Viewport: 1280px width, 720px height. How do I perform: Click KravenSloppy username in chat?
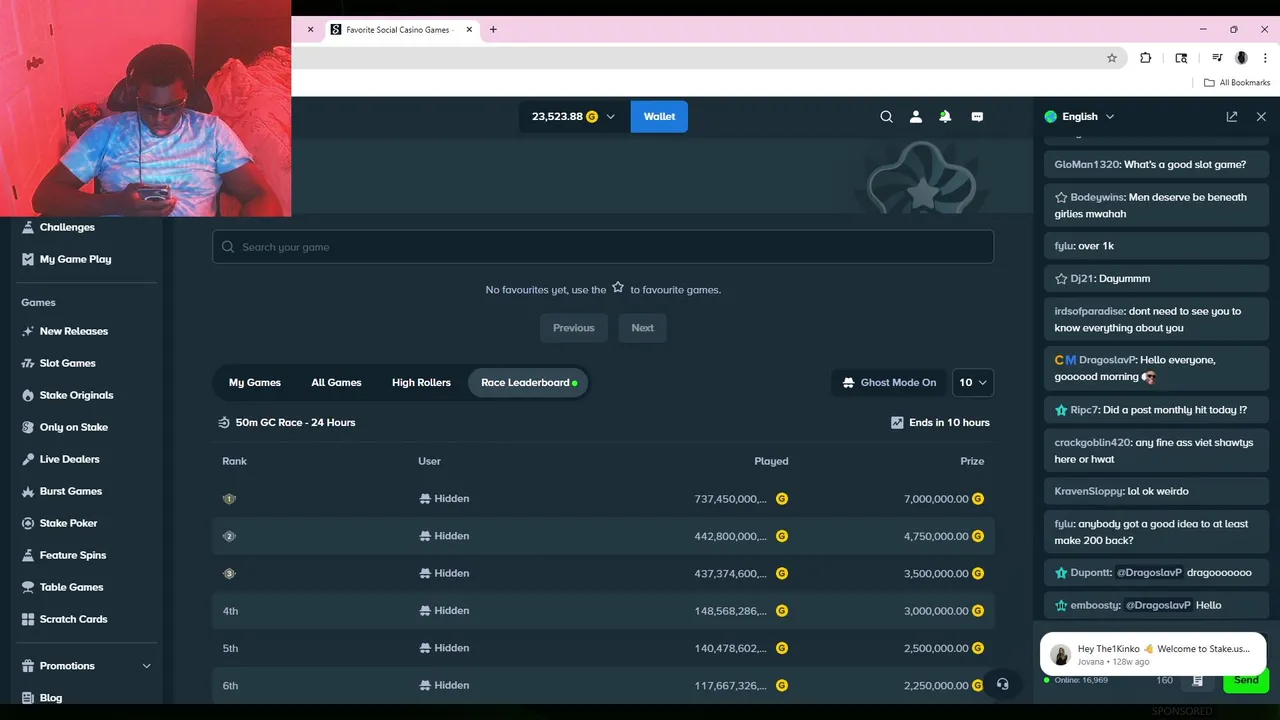(x=1089, y=492)
